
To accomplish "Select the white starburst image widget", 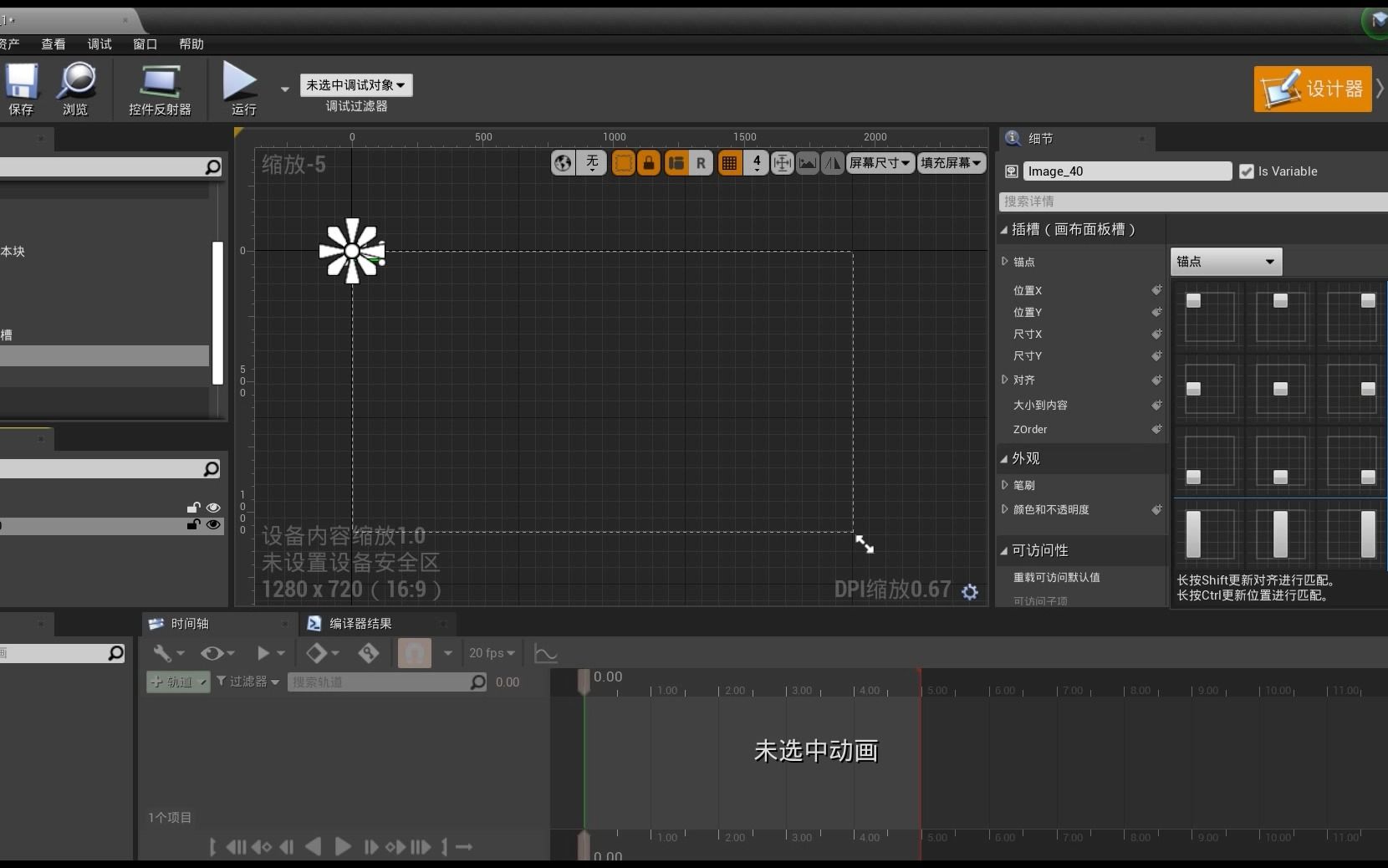I will [352, 251].
